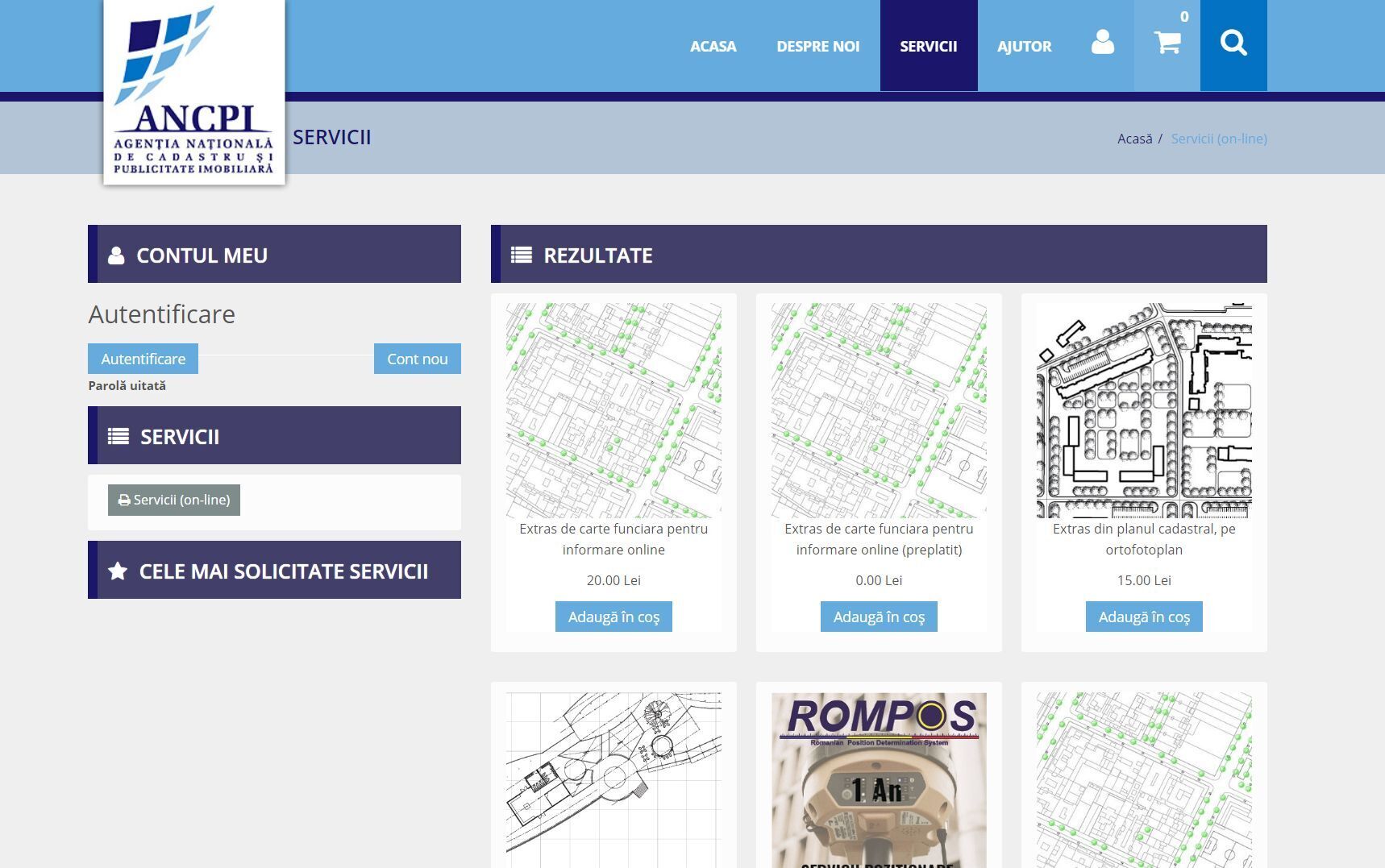
Task: Click the user icon in Contul Meu header
Action: (x=116, y=255)
